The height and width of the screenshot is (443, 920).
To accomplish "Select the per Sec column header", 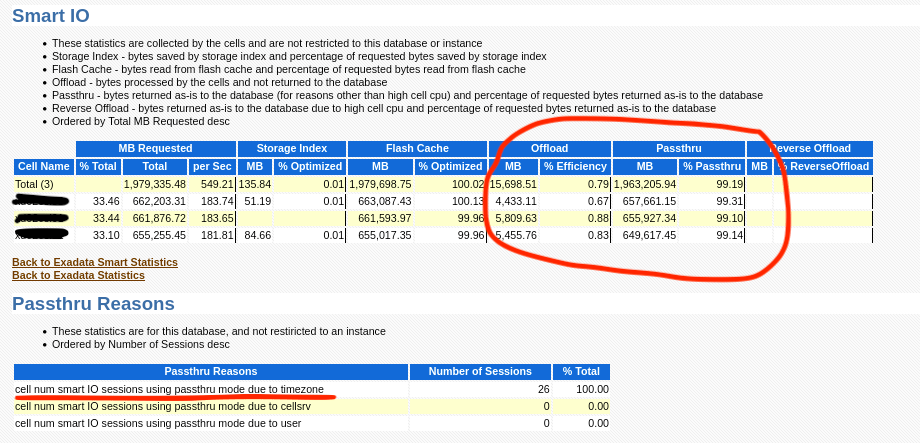I will click(212, 166).
